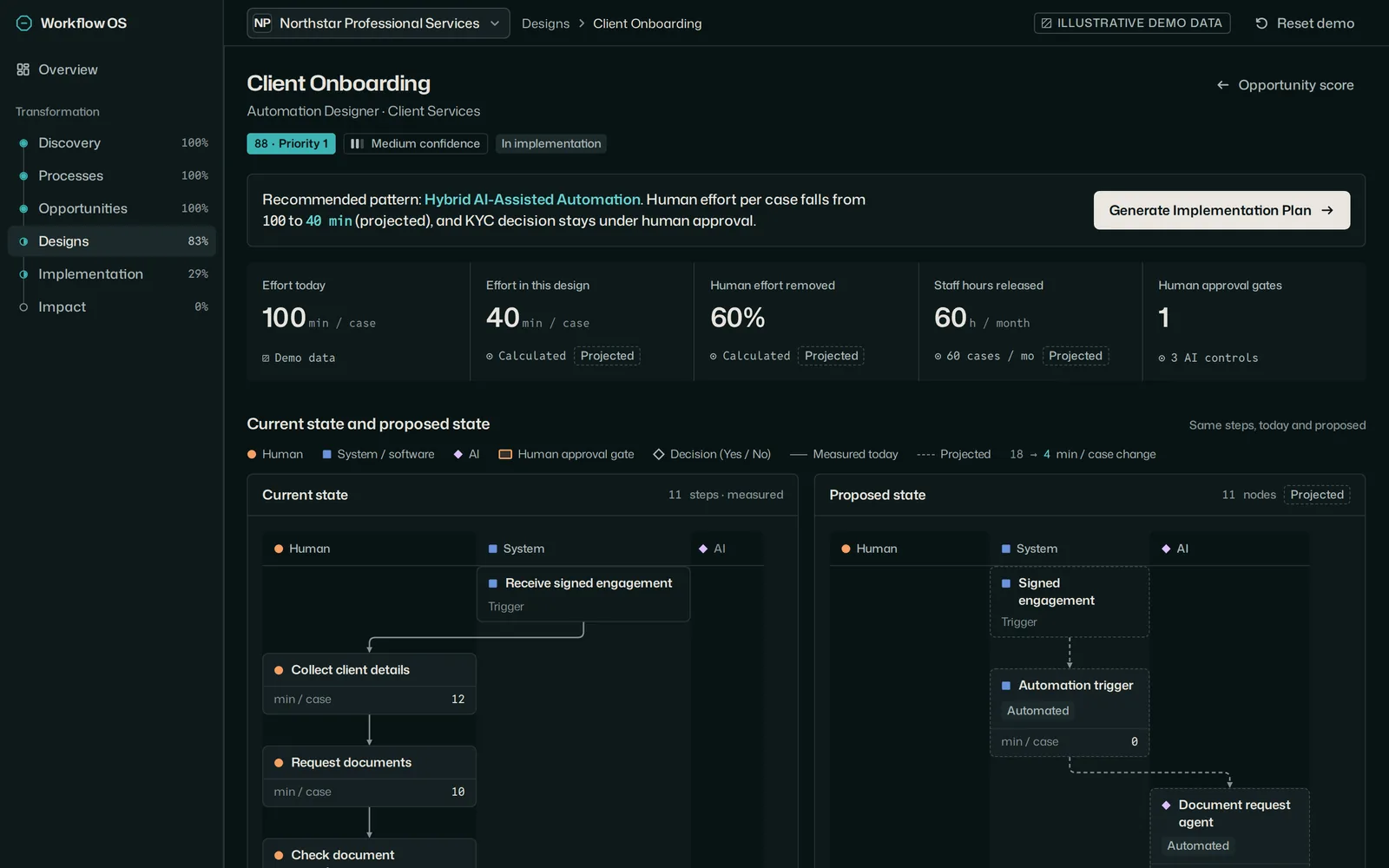
Task: Select Opportunities in Transformation list
Action: 111,208
